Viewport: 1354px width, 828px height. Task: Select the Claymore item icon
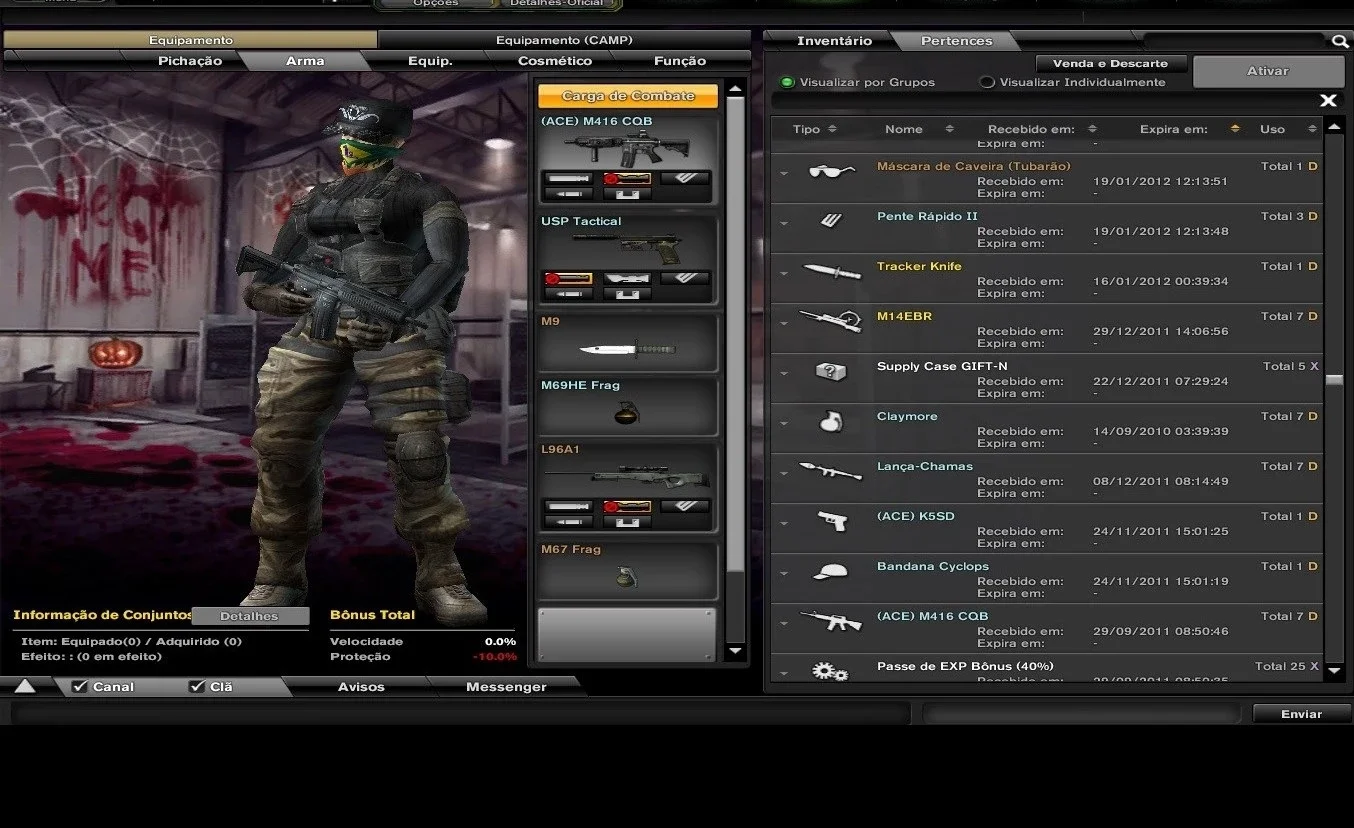click(831, 421)
